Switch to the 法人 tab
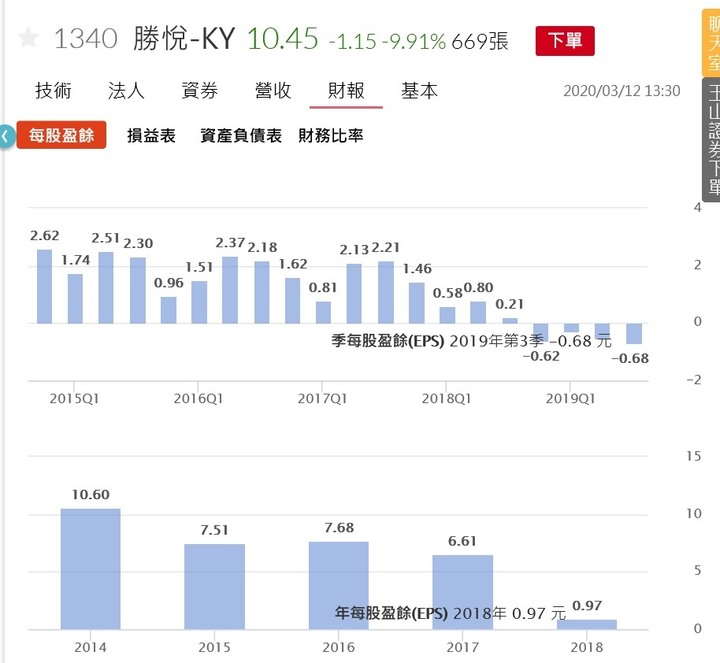 tap(126, 90)
